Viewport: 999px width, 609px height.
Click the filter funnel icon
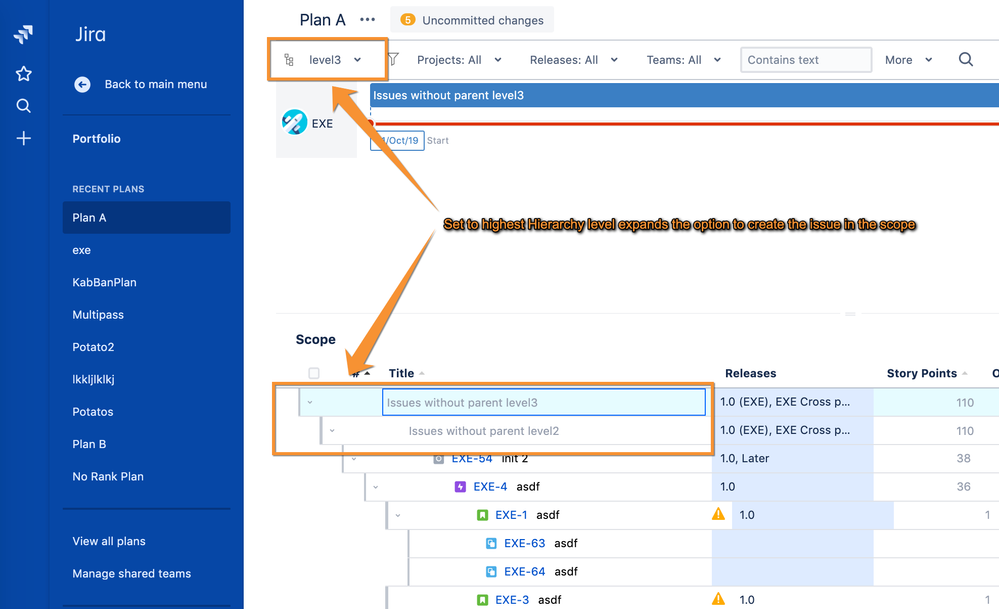[x=393, y=59]
